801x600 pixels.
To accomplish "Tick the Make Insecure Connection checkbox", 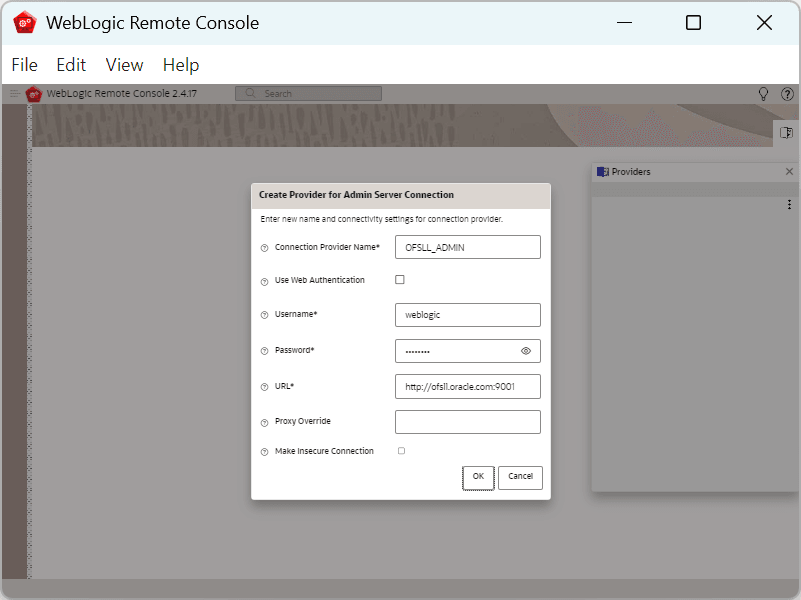I will (402, 451).
